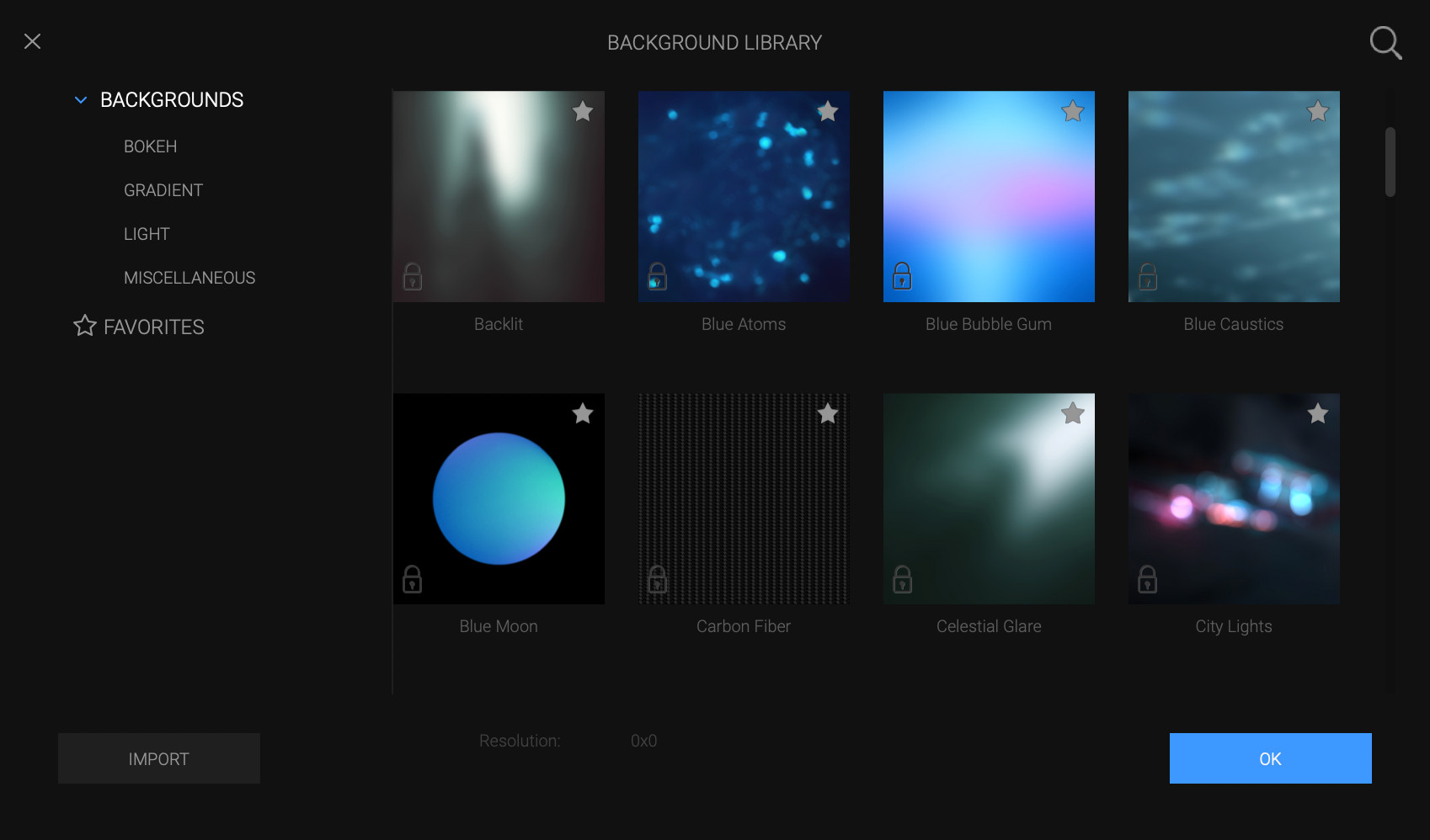Open the search magnifier icon
The height and width of the screenshot is (840, 1430).
click(1385, 43)
